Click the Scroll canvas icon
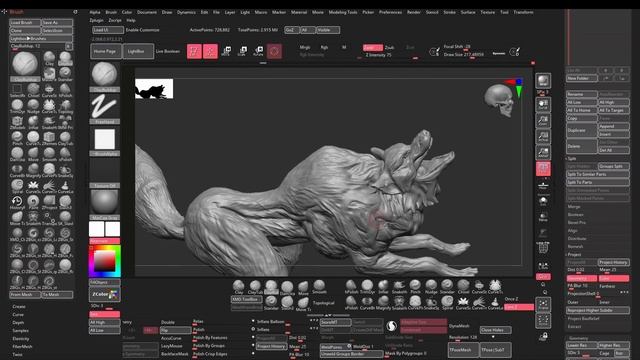Viewport: 640px width, 360px height. (543, 104)
